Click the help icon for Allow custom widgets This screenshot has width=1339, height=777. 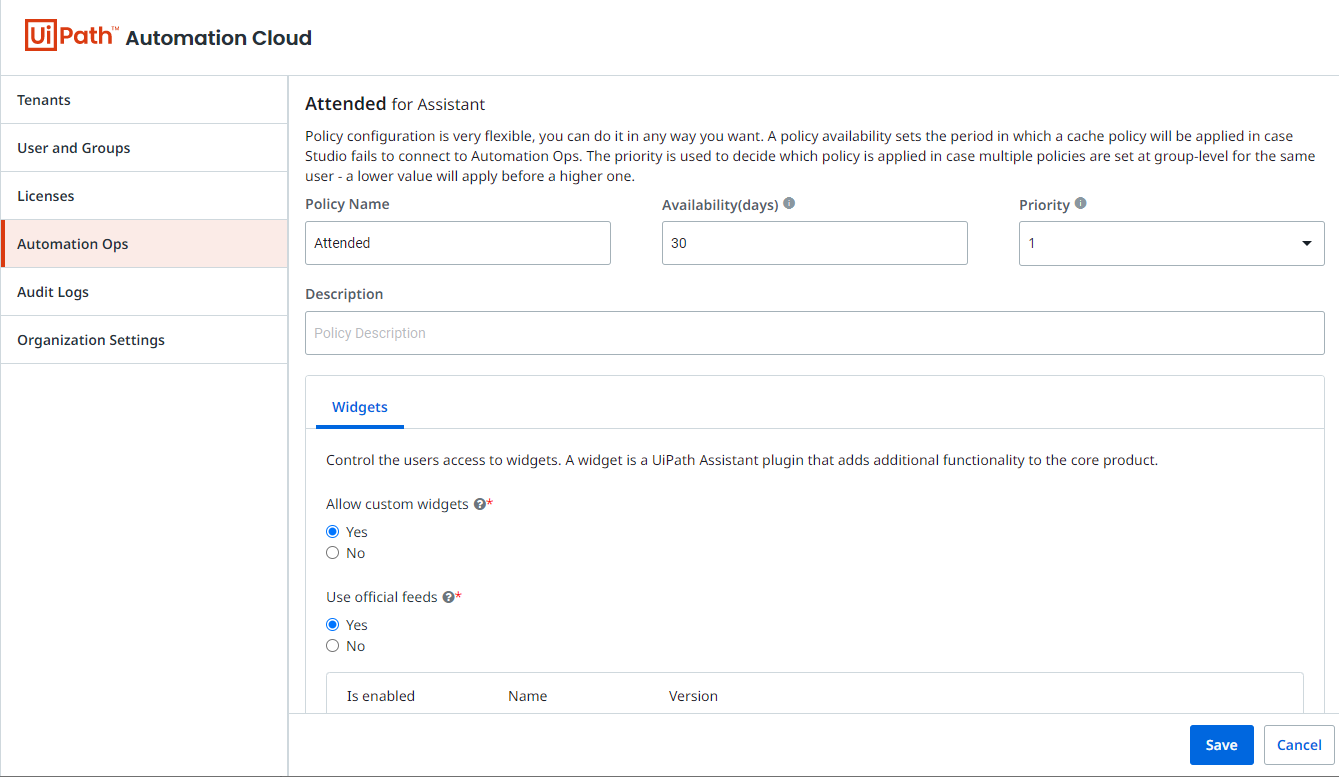click(479, 504)
